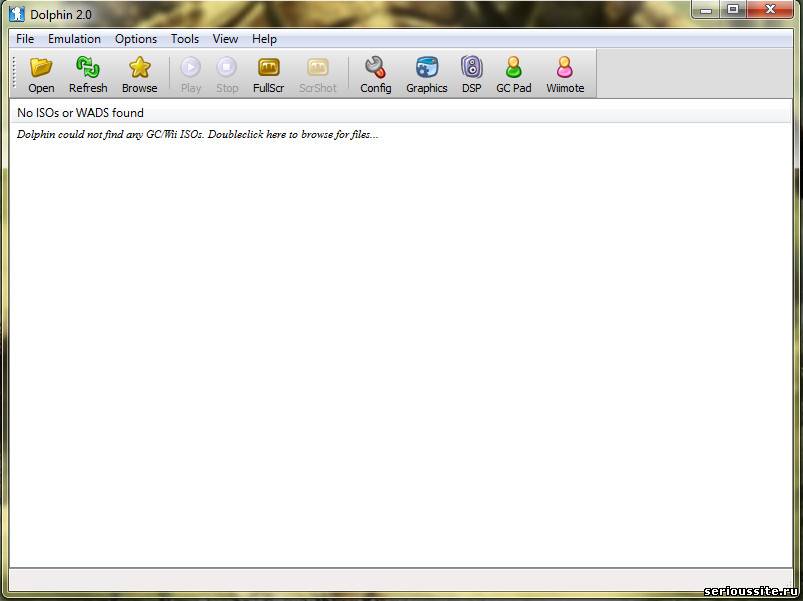
Task: Close the Dolphin 2.0 window
Action: coord(770,9)
